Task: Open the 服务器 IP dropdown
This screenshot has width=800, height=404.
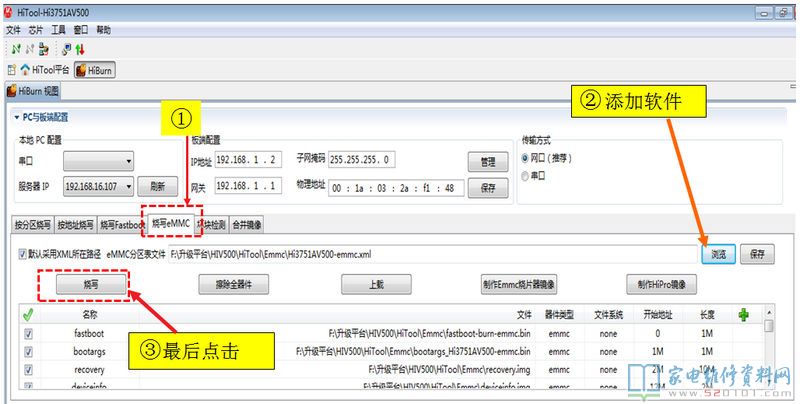Action: pos(98,187)
